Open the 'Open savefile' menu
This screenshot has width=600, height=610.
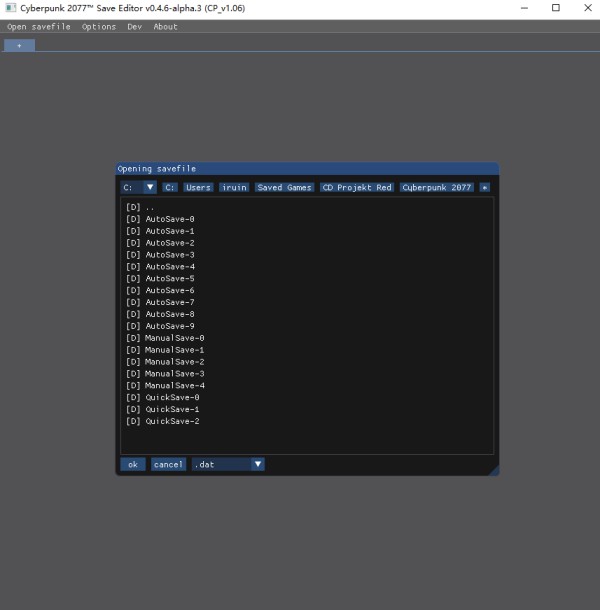point(39,27)
